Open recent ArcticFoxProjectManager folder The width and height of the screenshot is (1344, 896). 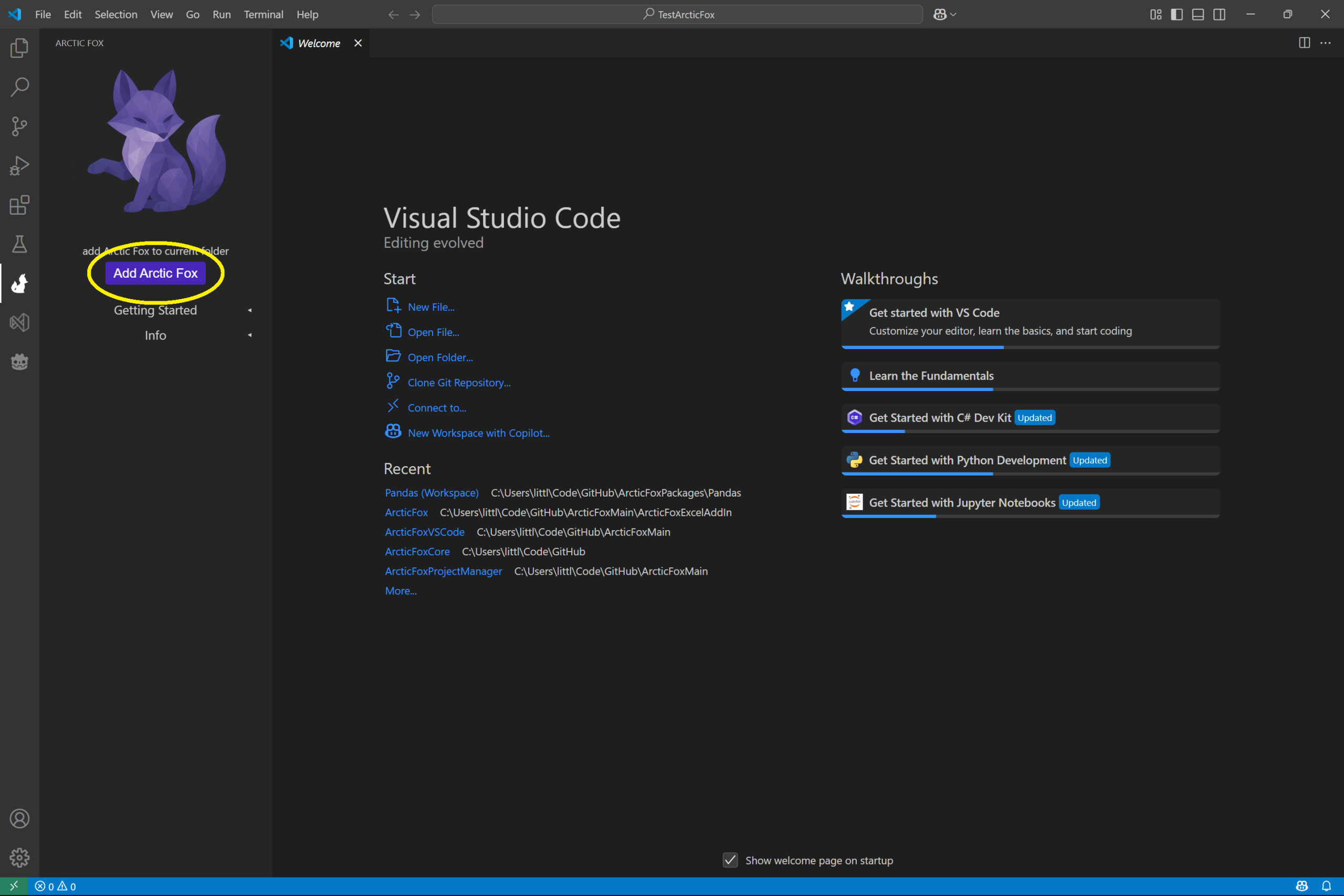(444, 571)
